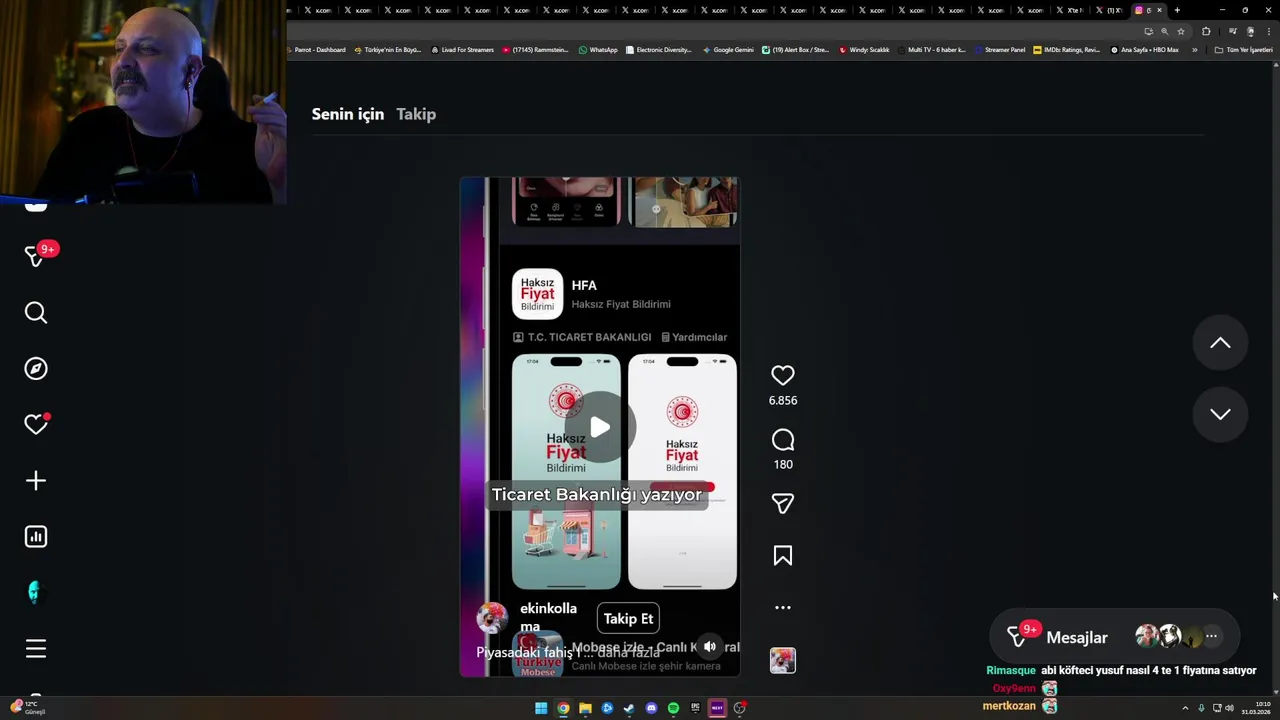Screen dimensions: 1280x720
Task: Follow the author with Takip Et button
Action: click(628, 618)
